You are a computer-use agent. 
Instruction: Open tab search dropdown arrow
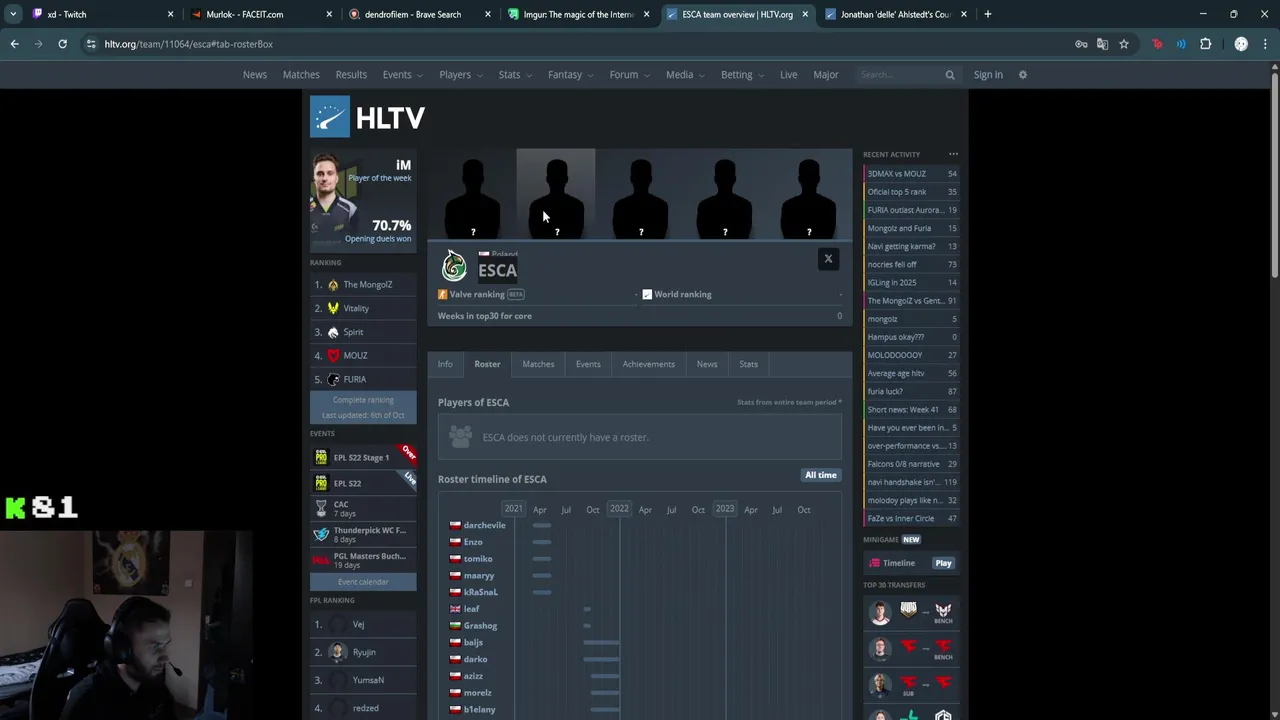12,14
